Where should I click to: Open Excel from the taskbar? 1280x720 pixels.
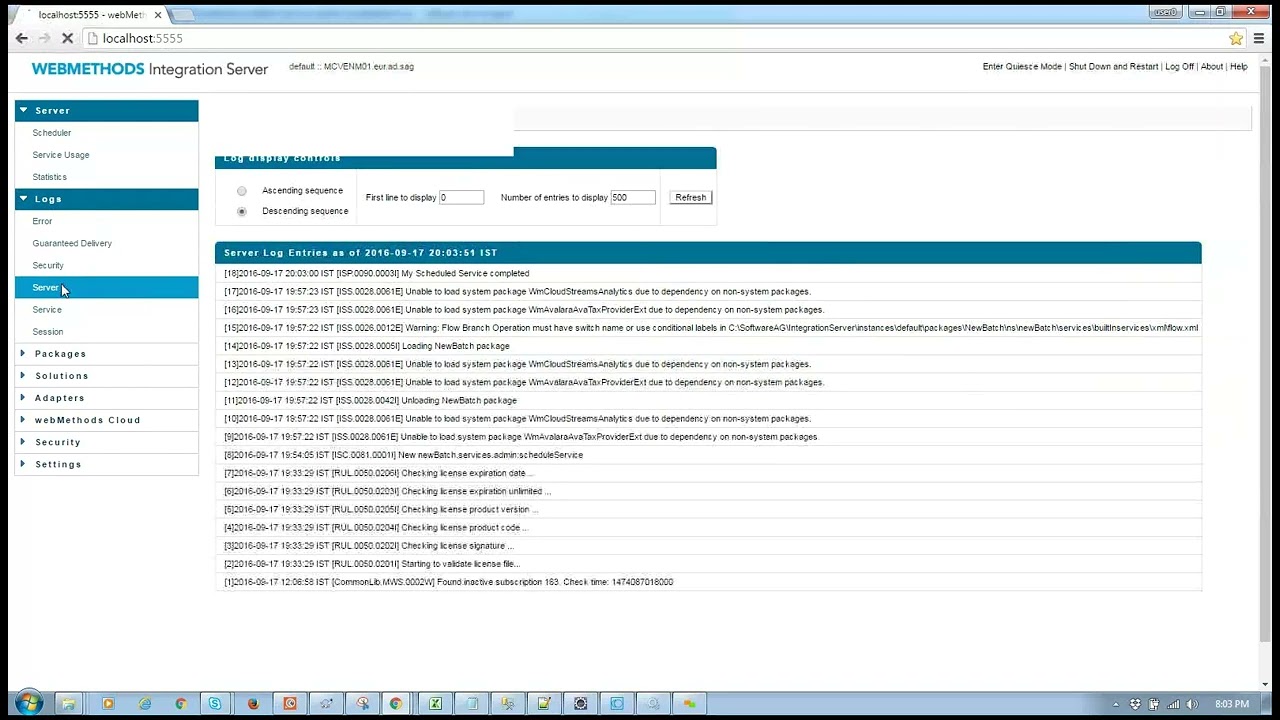tap(436, 704)
